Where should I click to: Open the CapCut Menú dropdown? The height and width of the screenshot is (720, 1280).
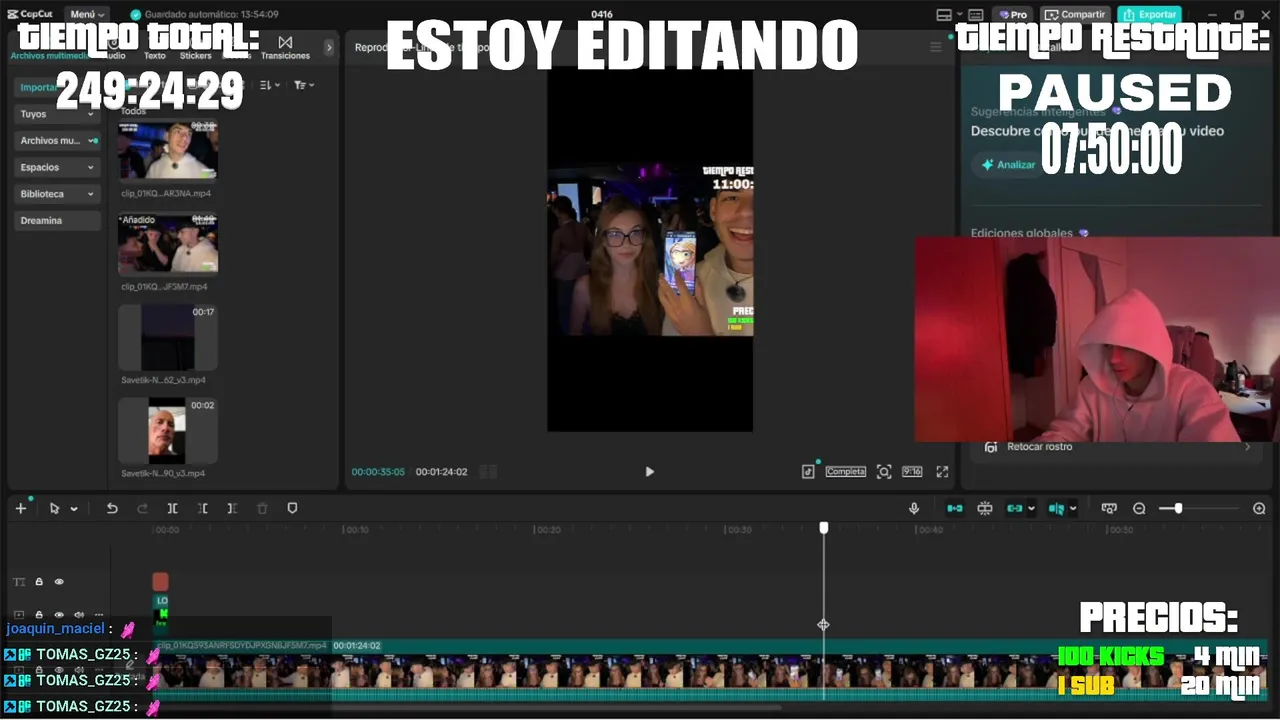(88, 14)
